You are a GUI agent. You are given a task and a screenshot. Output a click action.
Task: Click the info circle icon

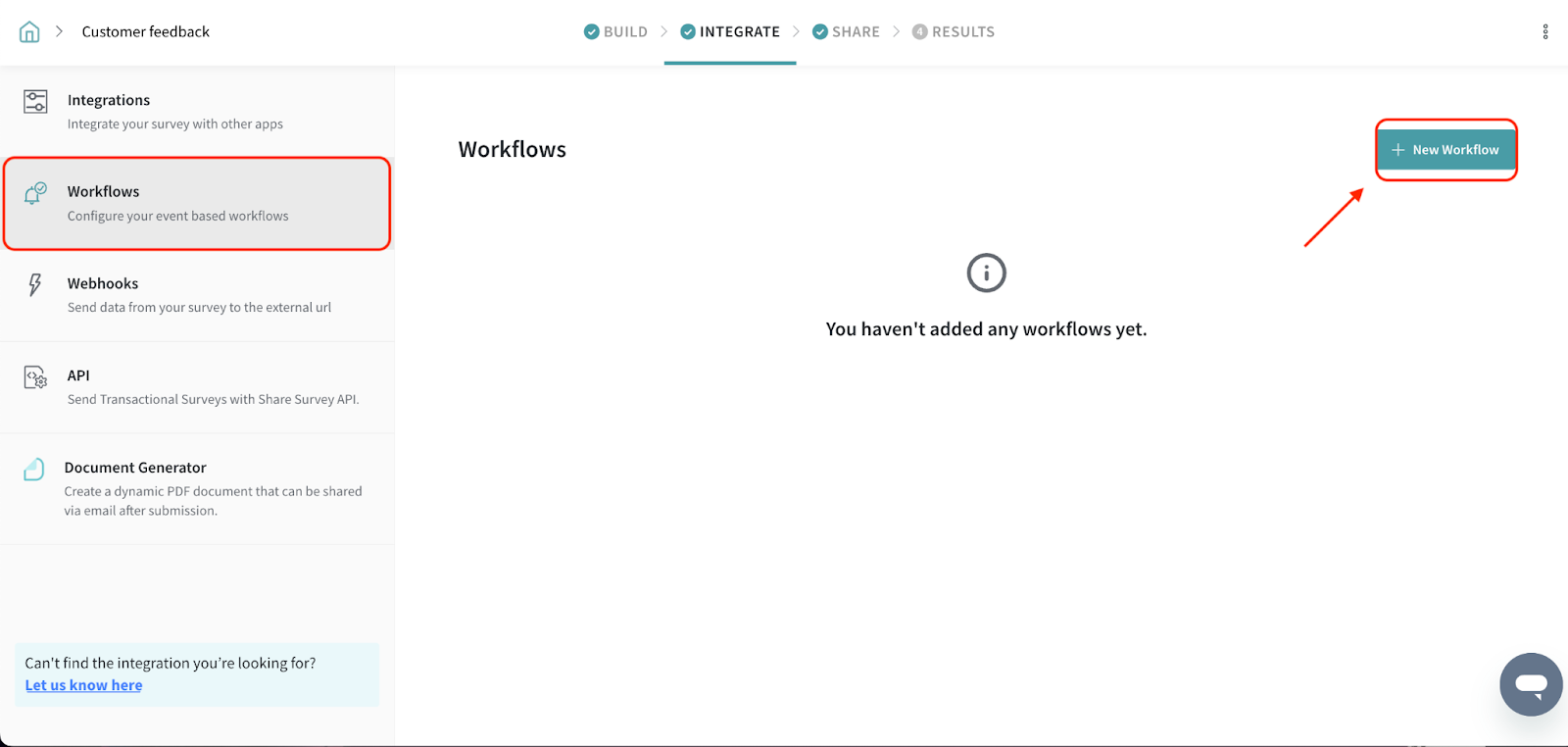tap(986, 274)
